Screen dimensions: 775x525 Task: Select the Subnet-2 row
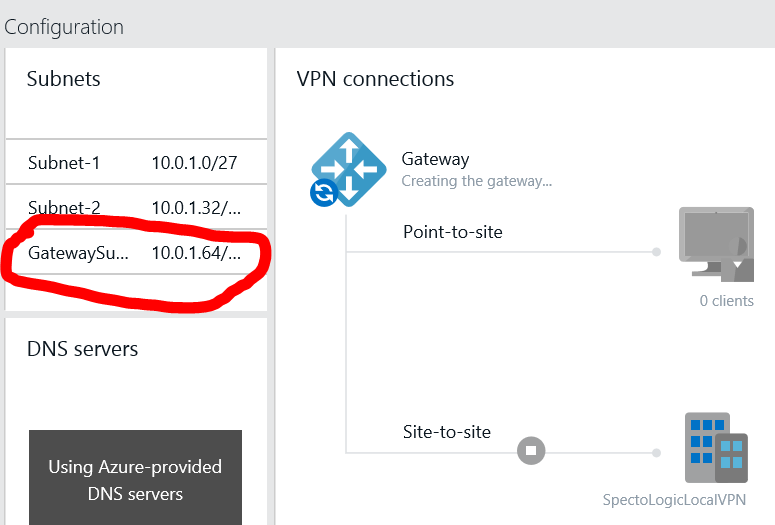coord(135,208)
